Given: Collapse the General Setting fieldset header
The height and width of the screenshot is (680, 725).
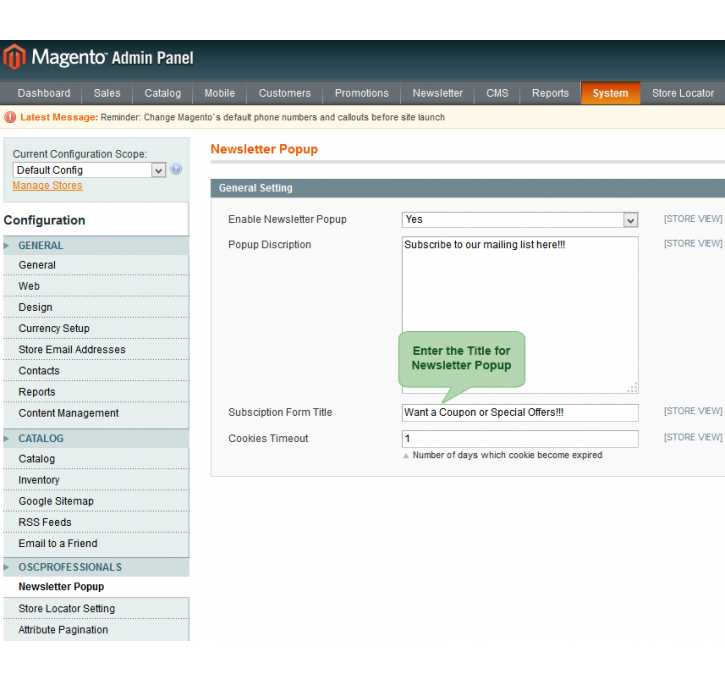Looking at the screenshot, I should [x=468, y=188].
